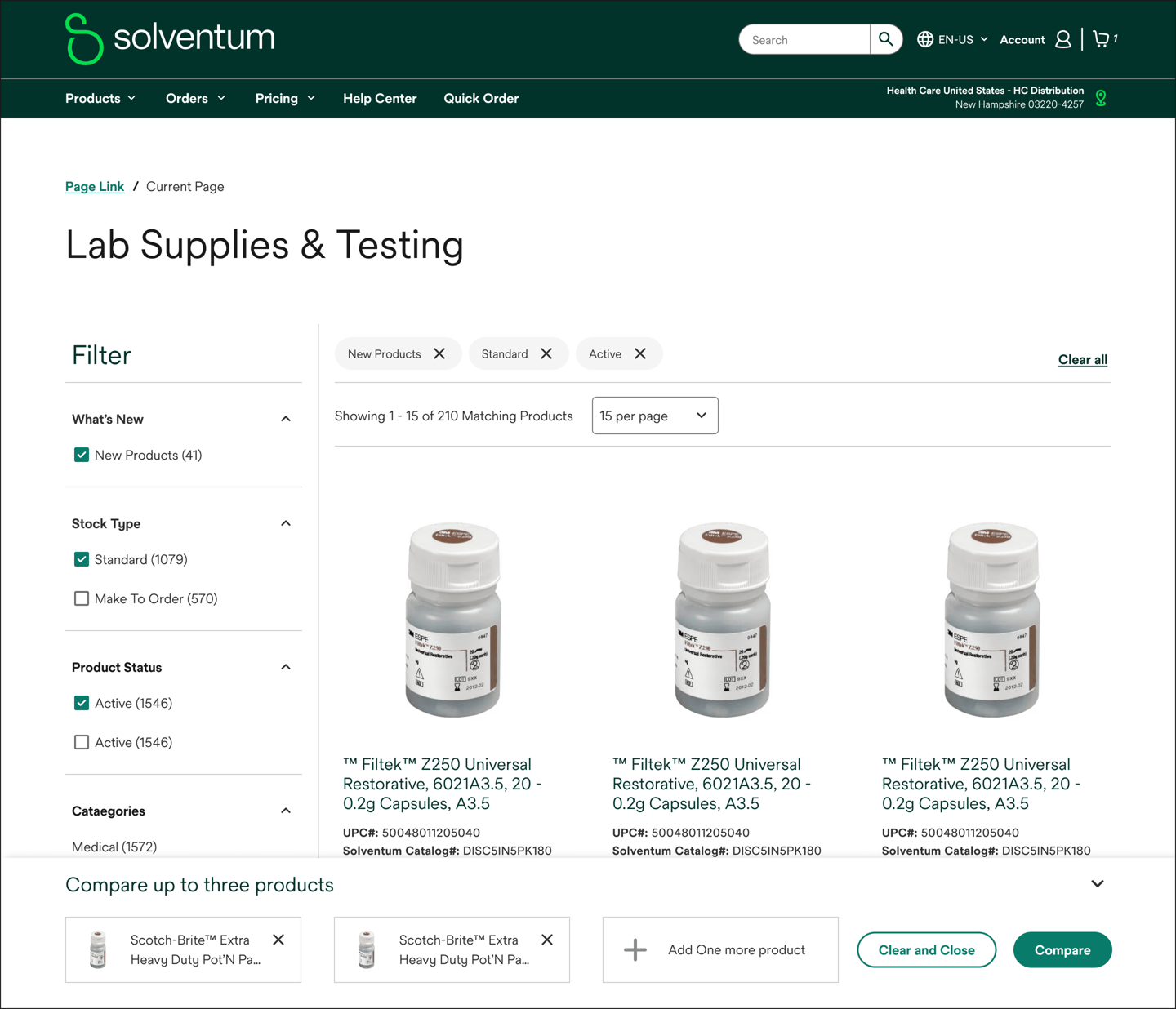Click the first Scotch-Brite compare thumbnail
The height and width of the screenshot is (1009, 1176).
coord(98,949)
